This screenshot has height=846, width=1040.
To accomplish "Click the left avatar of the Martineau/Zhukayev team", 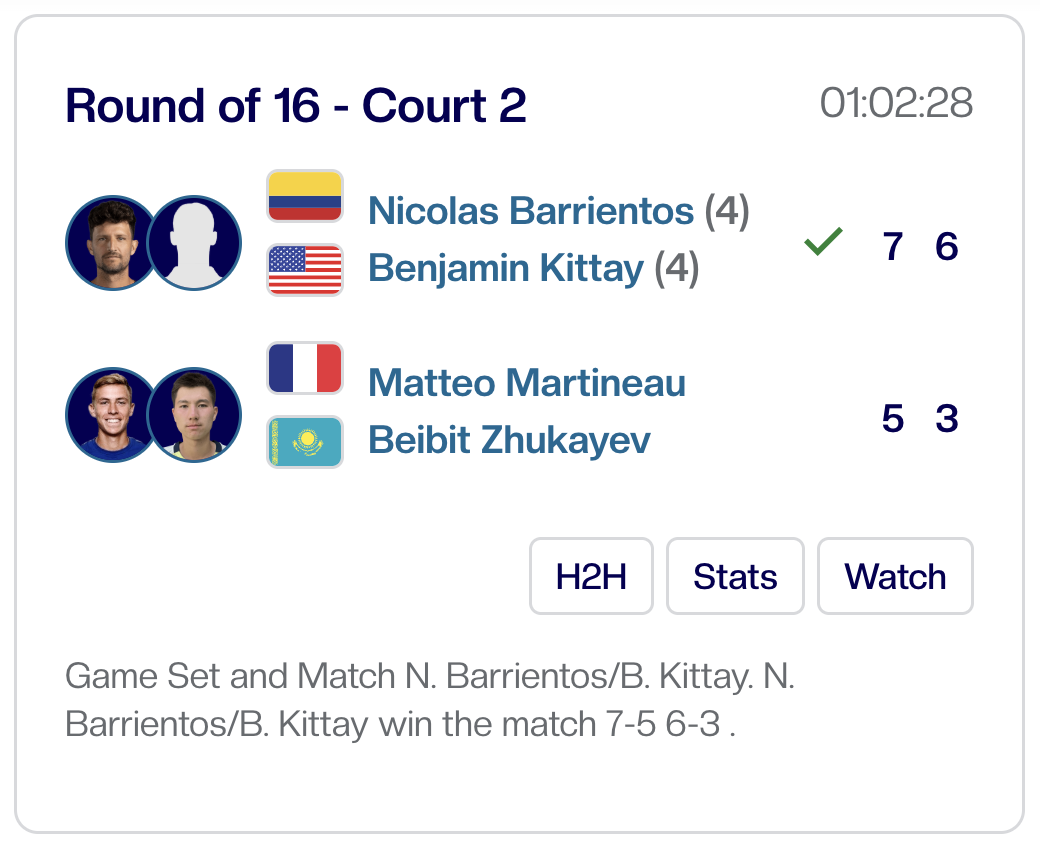I will click(x=113, y=415).
